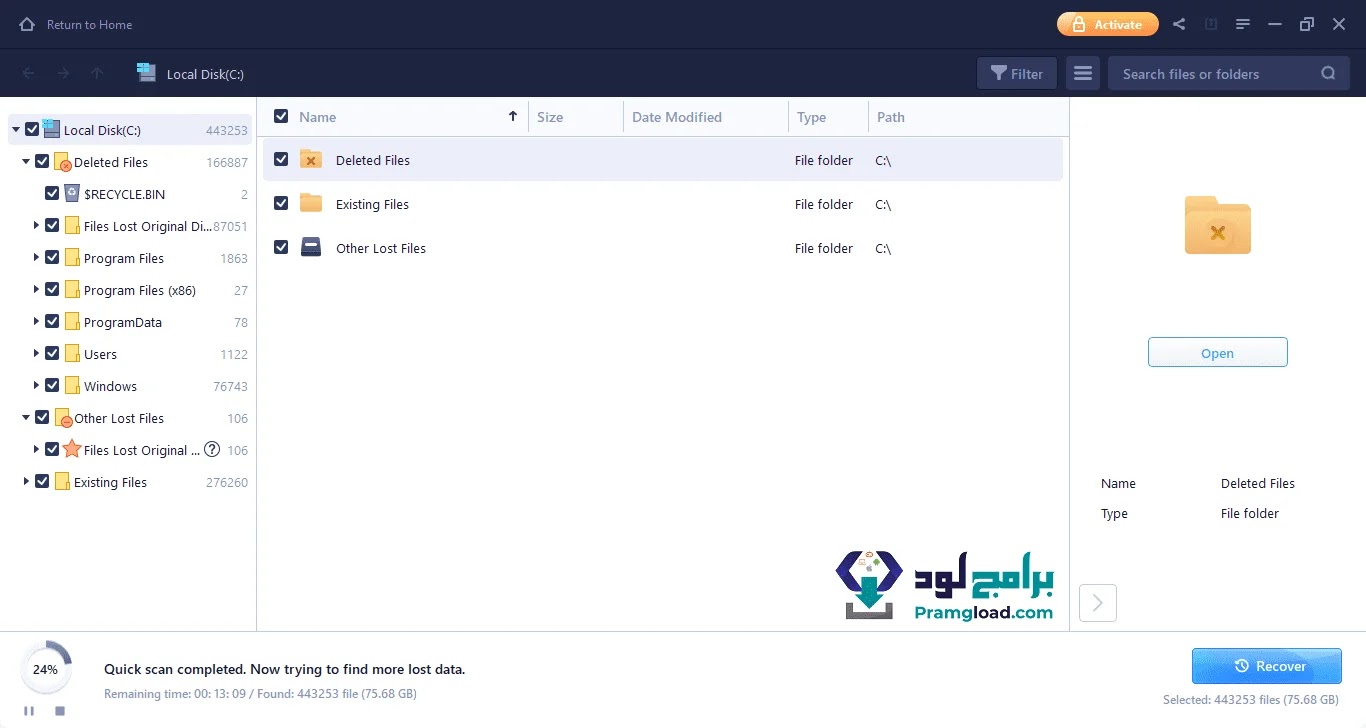Switch view mode with the list view icon
1366x728 pixels.
pyautogui.click(x=1083, y=73)
